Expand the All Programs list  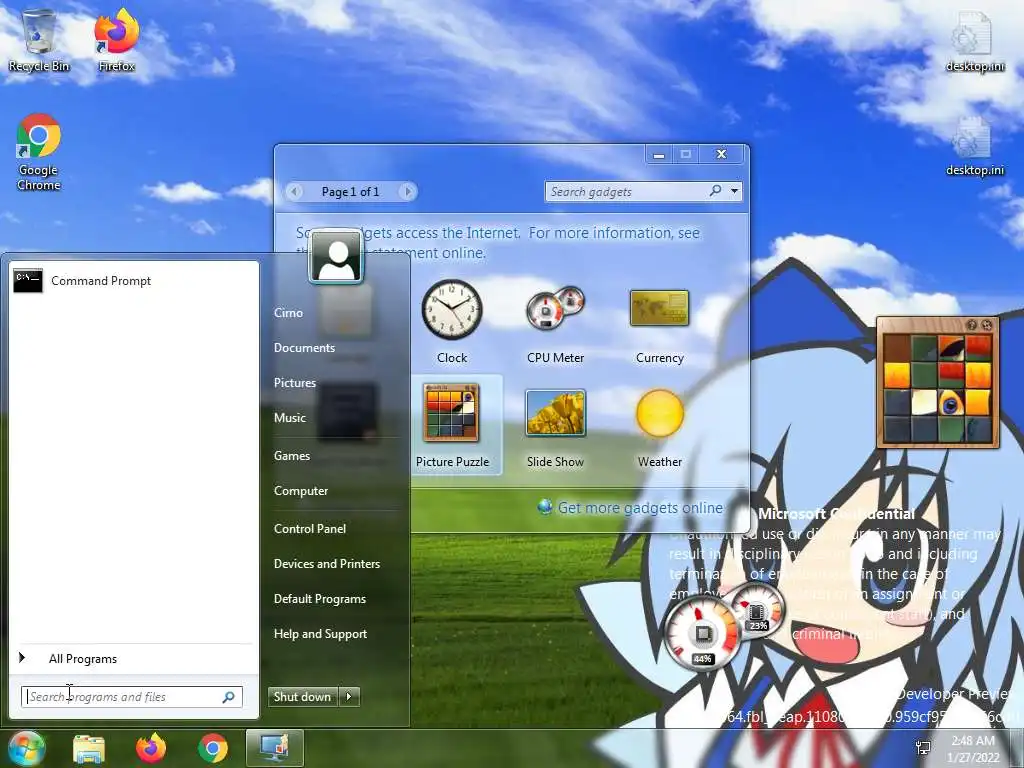point(134,659)
